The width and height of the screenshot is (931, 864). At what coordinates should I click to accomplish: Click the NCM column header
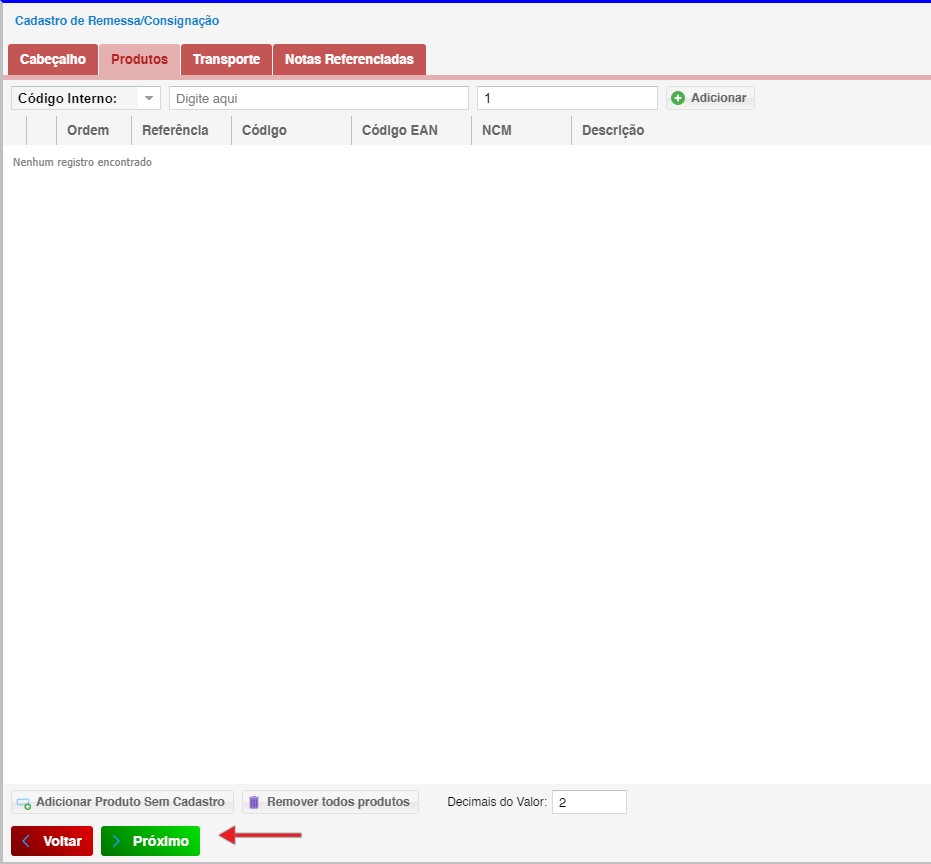pos(497,130)
